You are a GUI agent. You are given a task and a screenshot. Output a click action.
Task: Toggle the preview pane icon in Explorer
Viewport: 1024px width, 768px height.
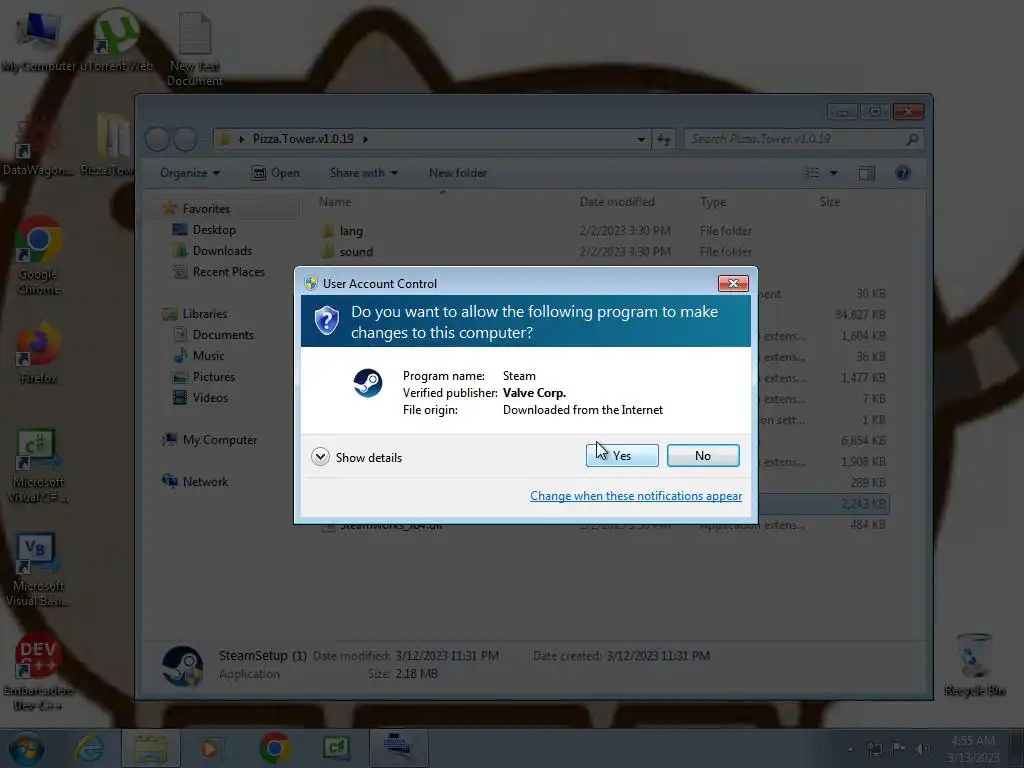(867, 173)
